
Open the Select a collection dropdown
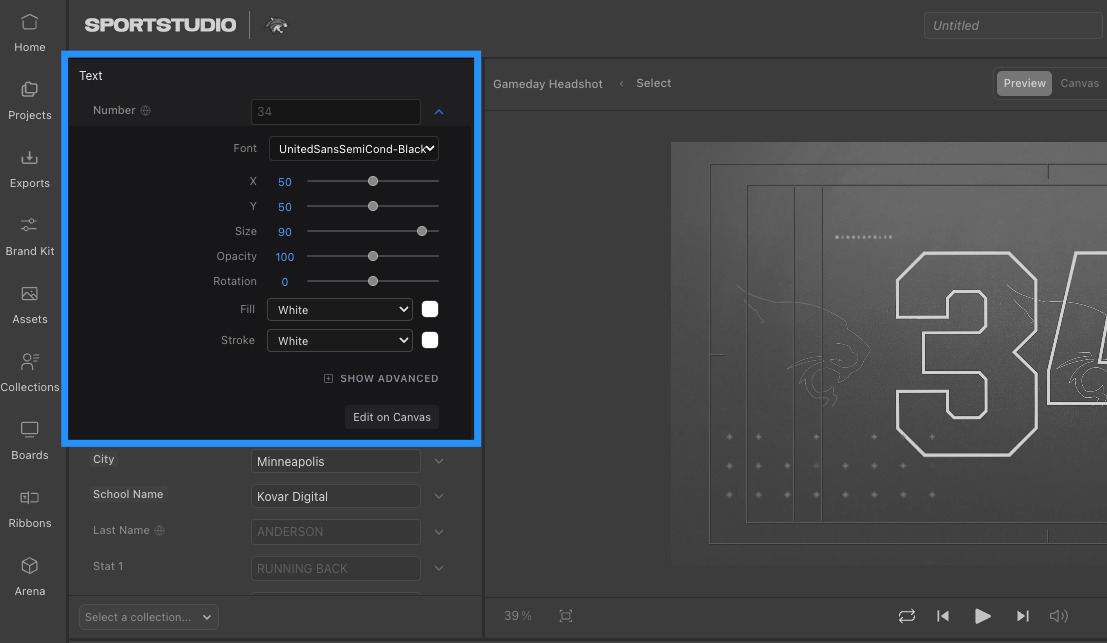click(x=148, y=617)
